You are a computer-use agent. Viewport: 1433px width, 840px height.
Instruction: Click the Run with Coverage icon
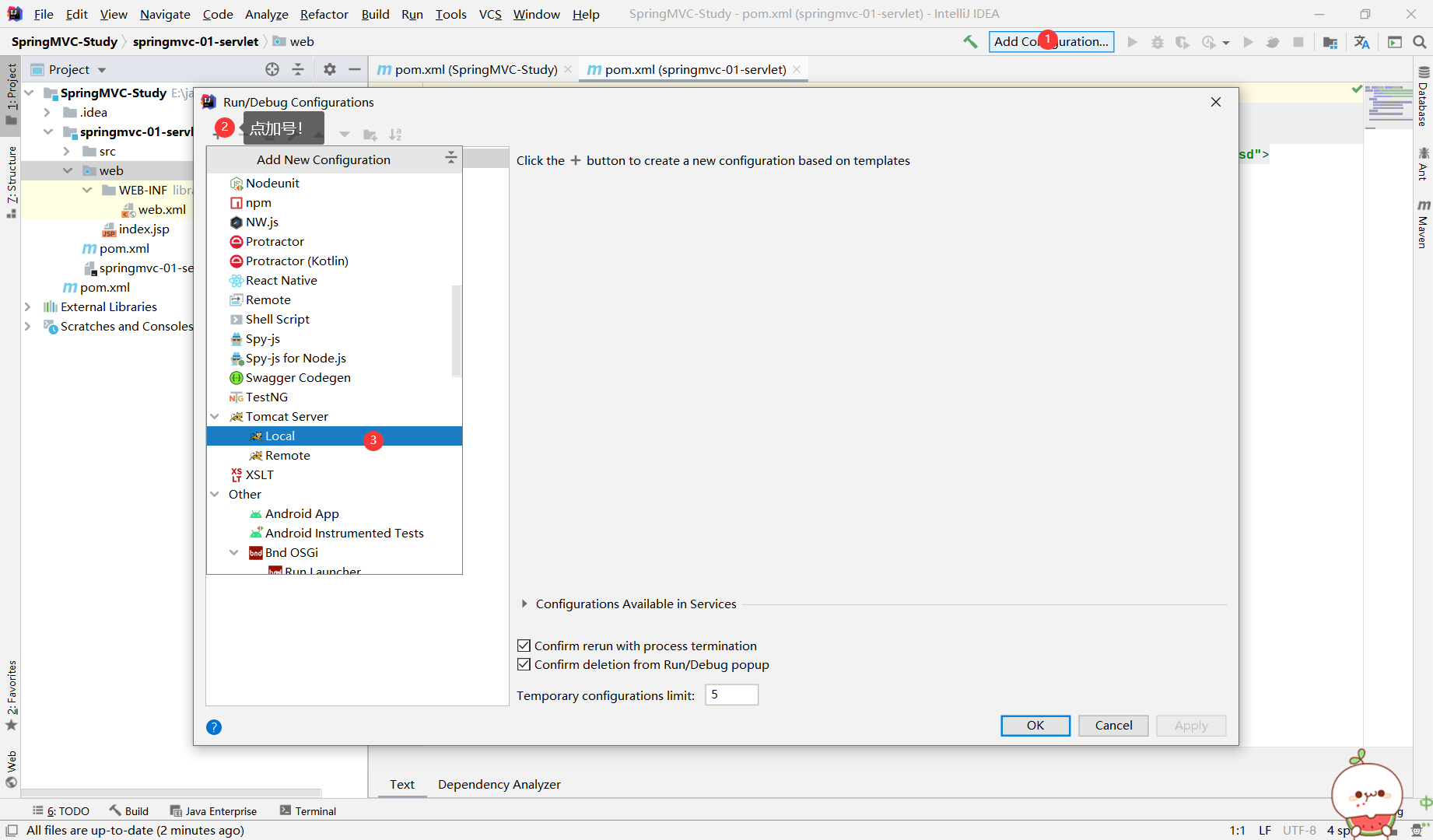click(x=1182, y=42)
